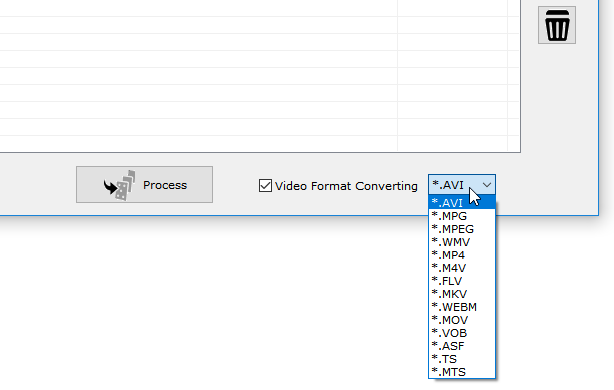Click the trash can delete icon
The height and width of the screenshot is (390, 614).
[x=557, y=25]
